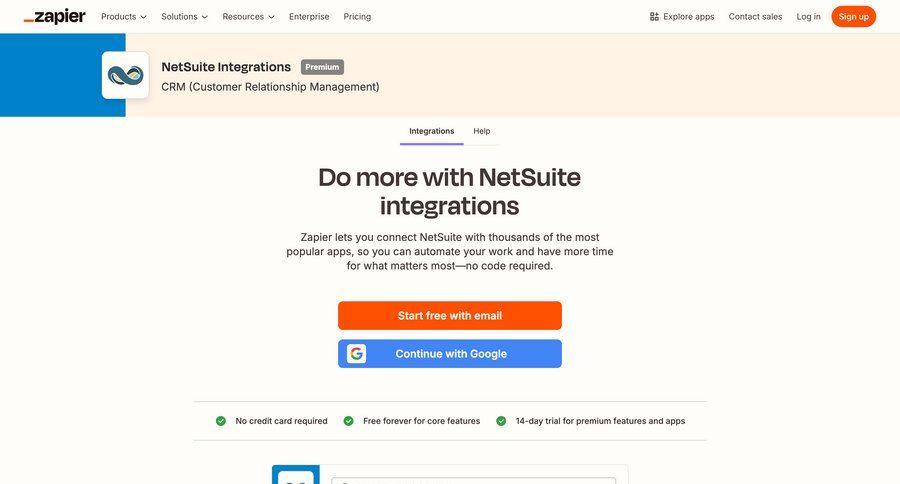
Task: Open the Enterprise page
Action: point(309,17)
